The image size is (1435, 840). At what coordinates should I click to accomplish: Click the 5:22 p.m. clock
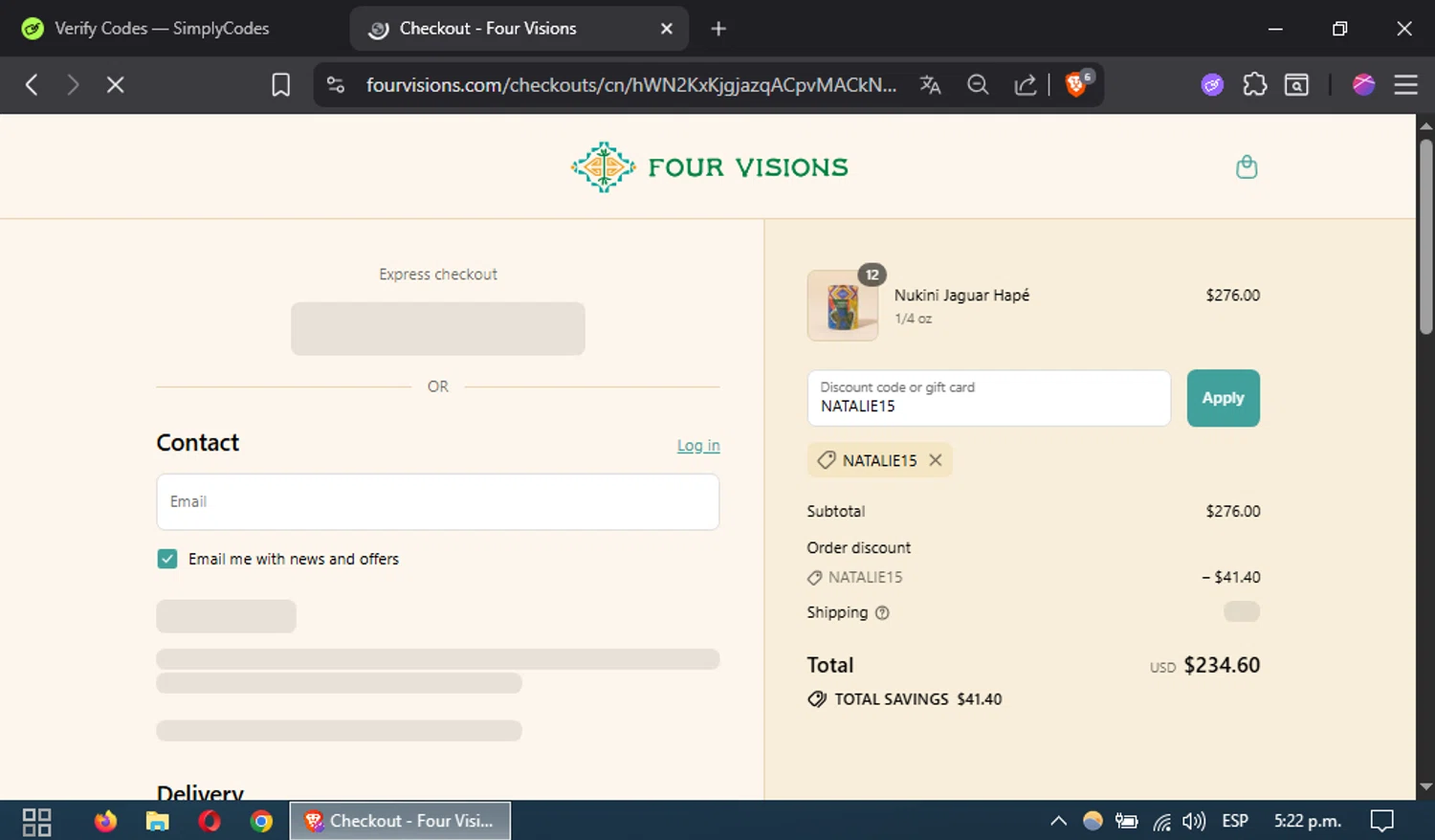click(1308, 821)
